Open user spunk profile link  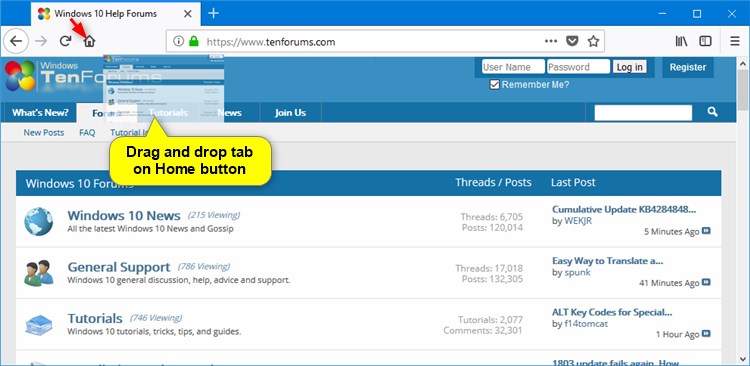click(x=577, y=272)
